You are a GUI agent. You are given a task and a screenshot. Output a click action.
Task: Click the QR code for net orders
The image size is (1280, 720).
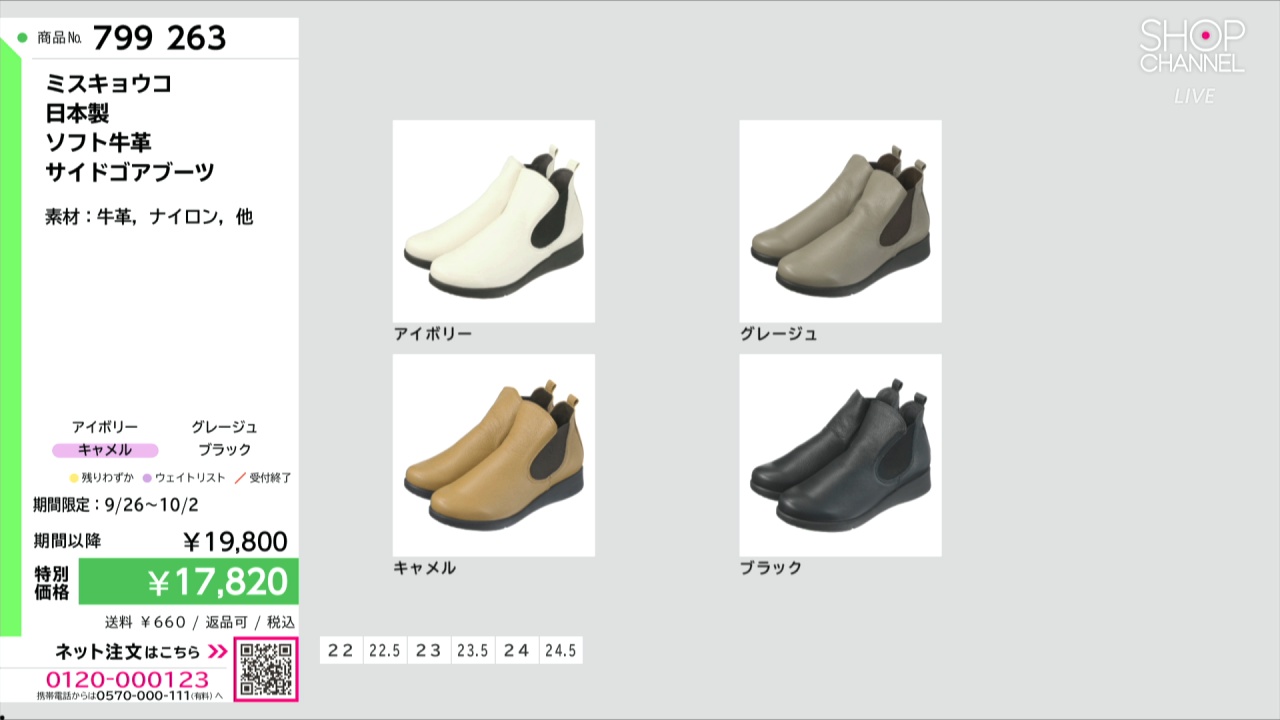(266, 669)
